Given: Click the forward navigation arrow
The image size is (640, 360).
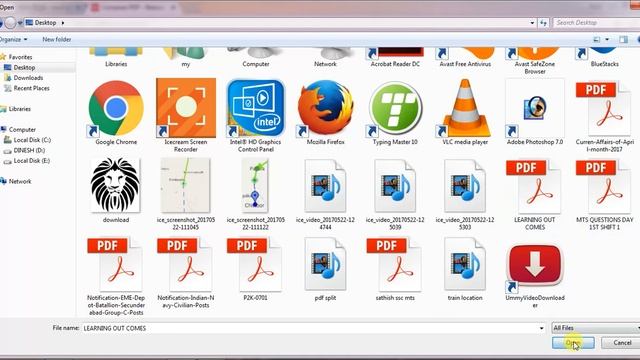Looking at the screenshot, I should pyautogui.click(x=10, y=23).
